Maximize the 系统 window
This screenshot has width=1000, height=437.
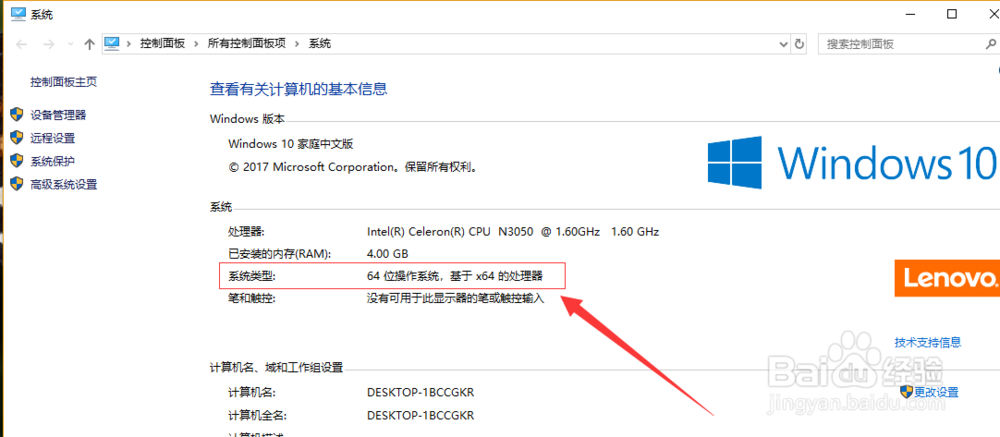pyautogui.click(x=952, y=13)
